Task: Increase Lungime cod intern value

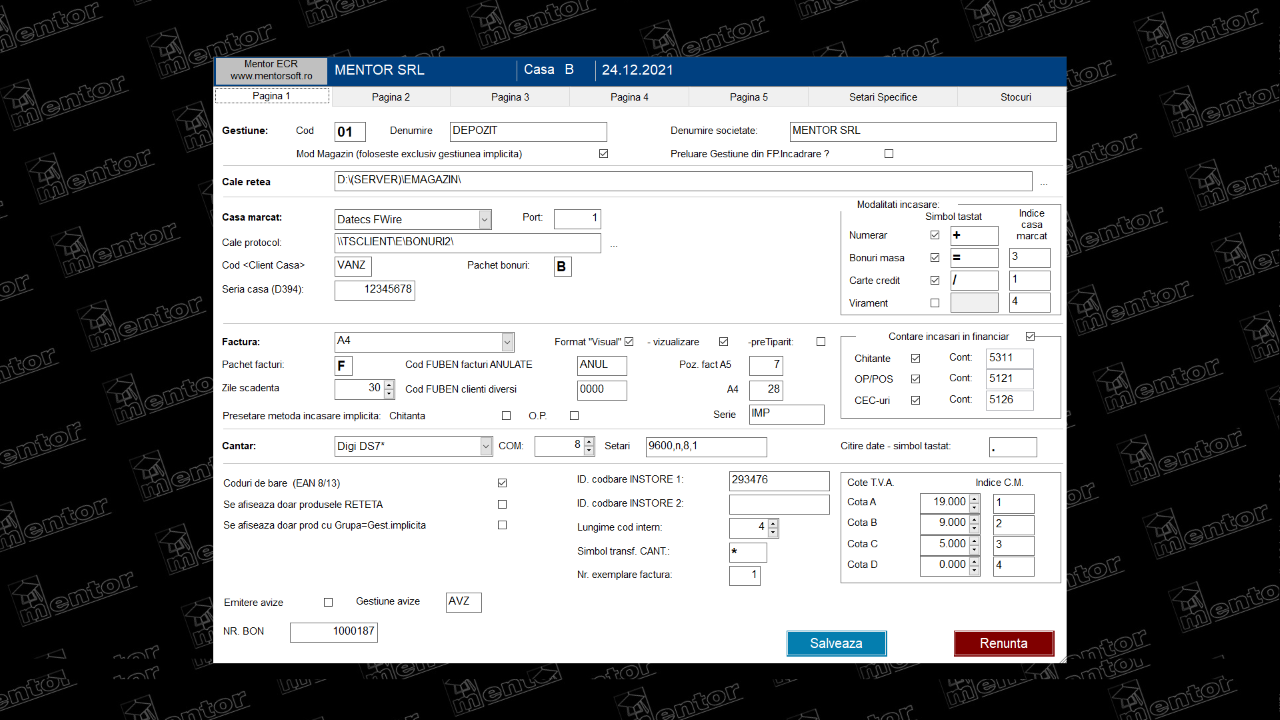Action: pyautogui.click(x=772, y=523)
